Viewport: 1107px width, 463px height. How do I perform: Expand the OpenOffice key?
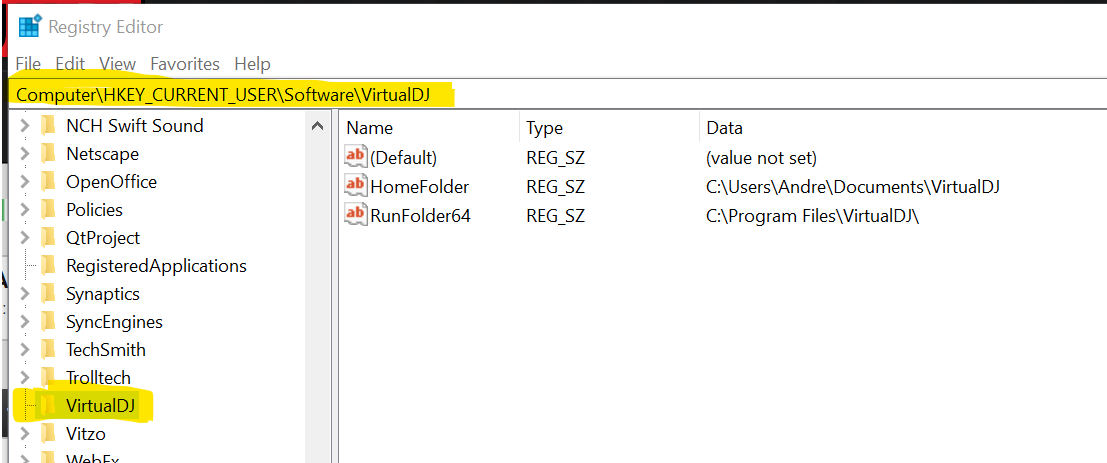coord(25,182)
